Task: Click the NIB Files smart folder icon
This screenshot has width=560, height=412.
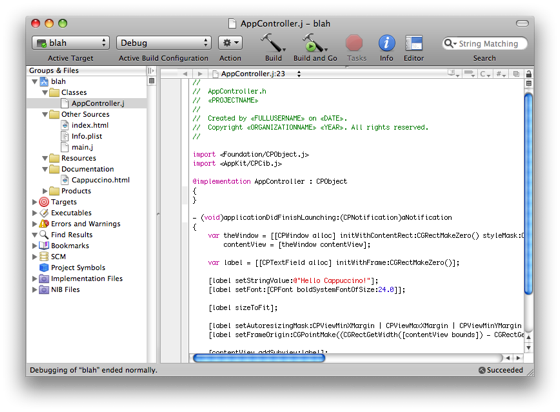Action: 44,290
